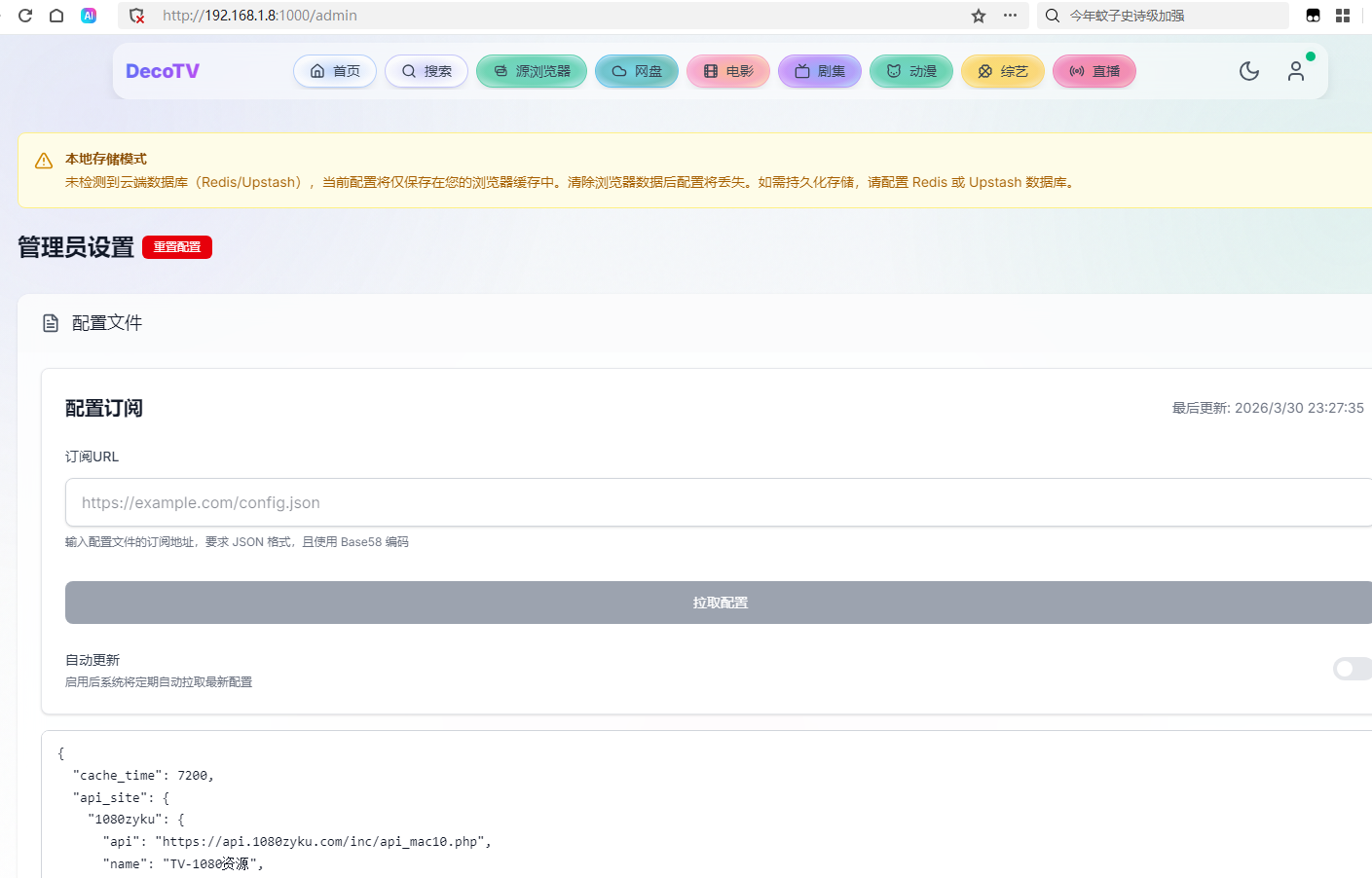The image size is (1372, 878).
Task: Open the 综艺 variety shows tab
Action: coord(1003,71)
